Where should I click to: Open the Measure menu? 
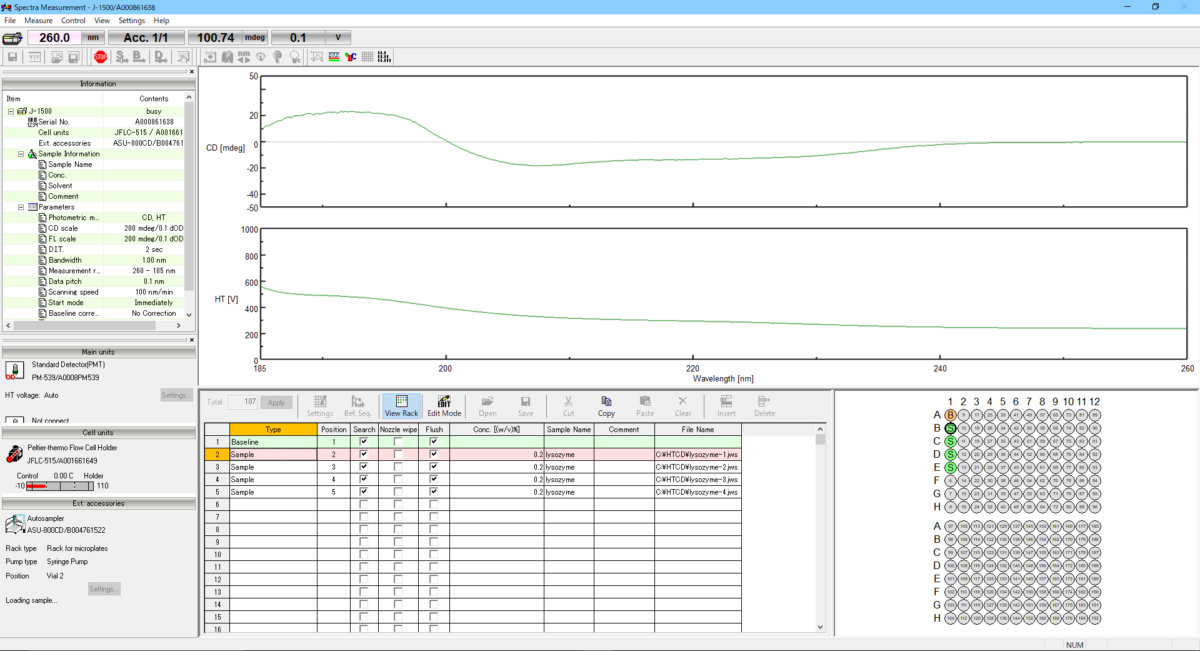click(38, 20)
